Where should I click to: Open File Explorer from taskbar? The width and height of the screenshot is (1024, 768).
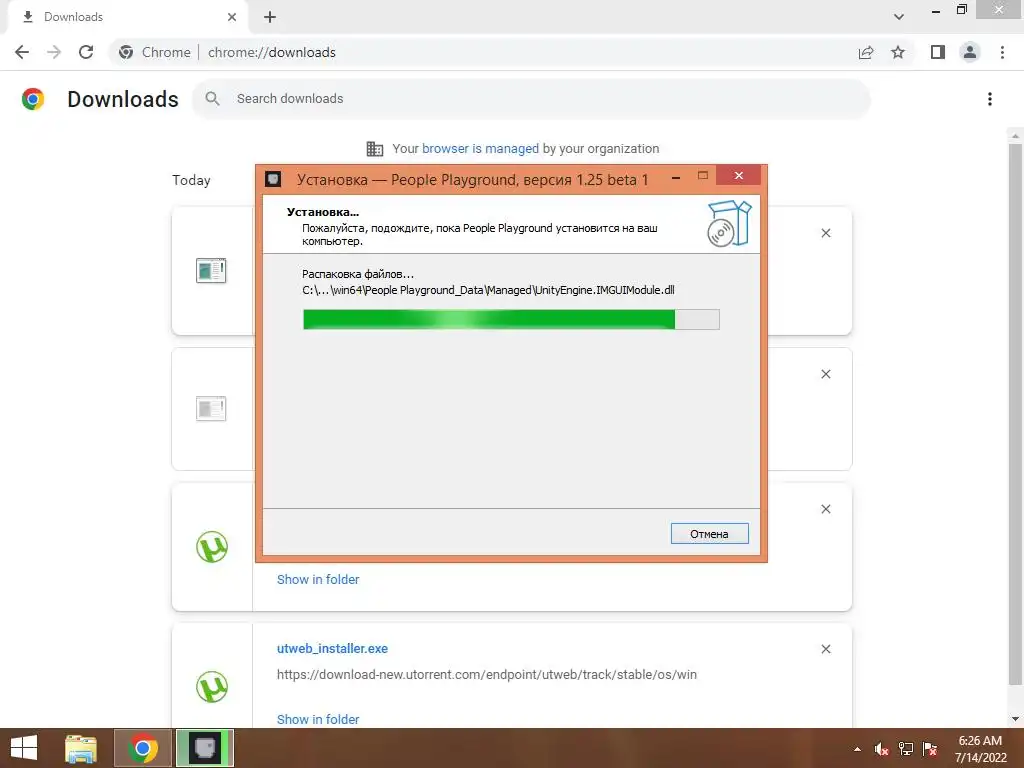coord(81,748)
